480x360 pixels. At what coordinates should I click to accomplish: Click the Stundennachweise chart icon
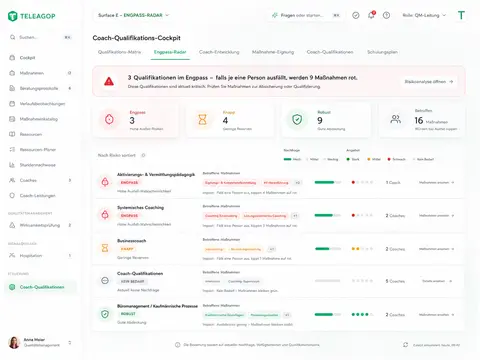click(12, 165)
